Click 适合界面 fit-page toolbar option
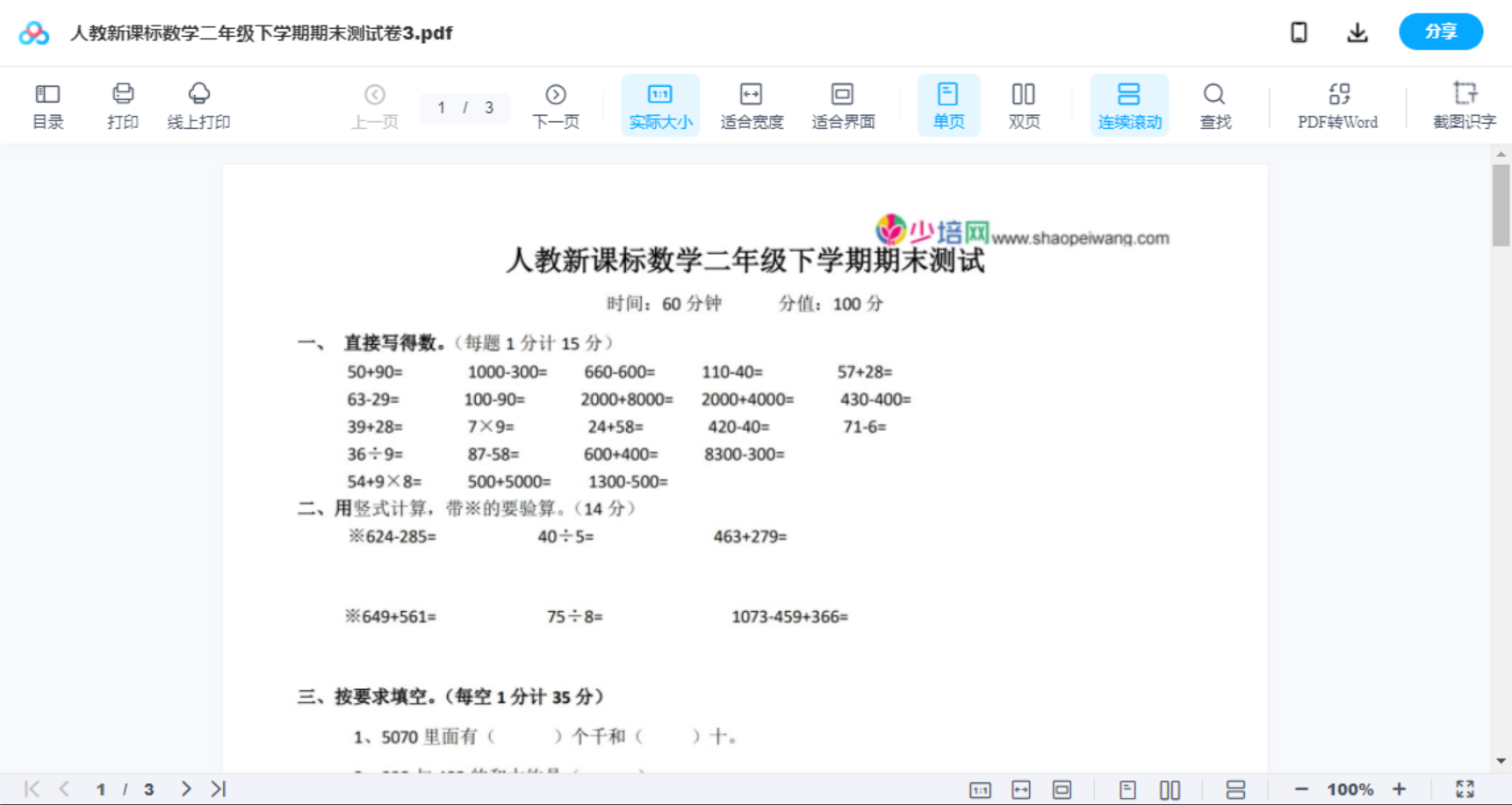The width and height of the screenshot is (1512, 805). 843,104
